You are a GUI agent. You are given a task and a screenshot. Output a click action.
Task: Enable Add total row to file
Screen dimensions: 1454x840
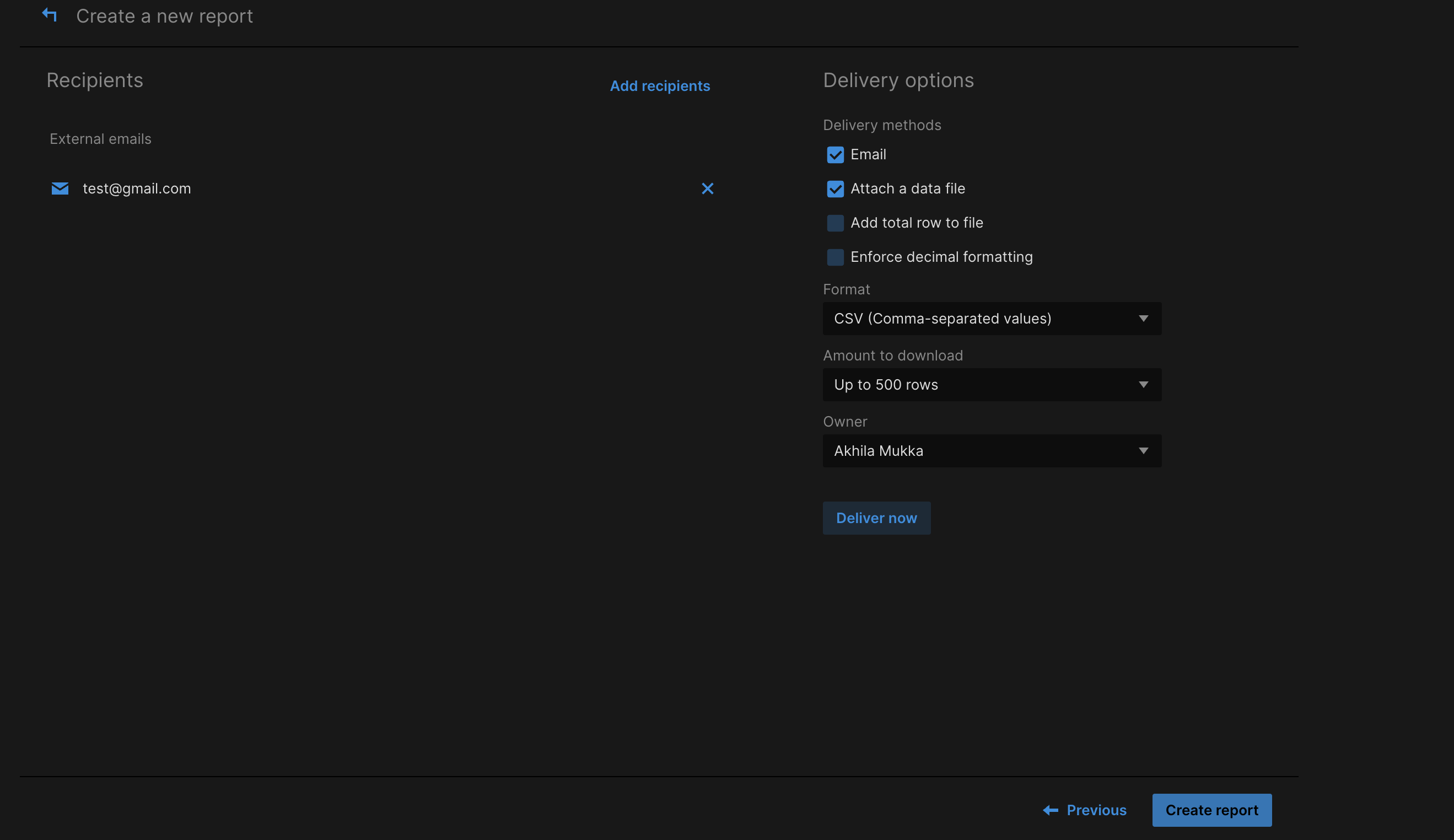tap(835, 223)
